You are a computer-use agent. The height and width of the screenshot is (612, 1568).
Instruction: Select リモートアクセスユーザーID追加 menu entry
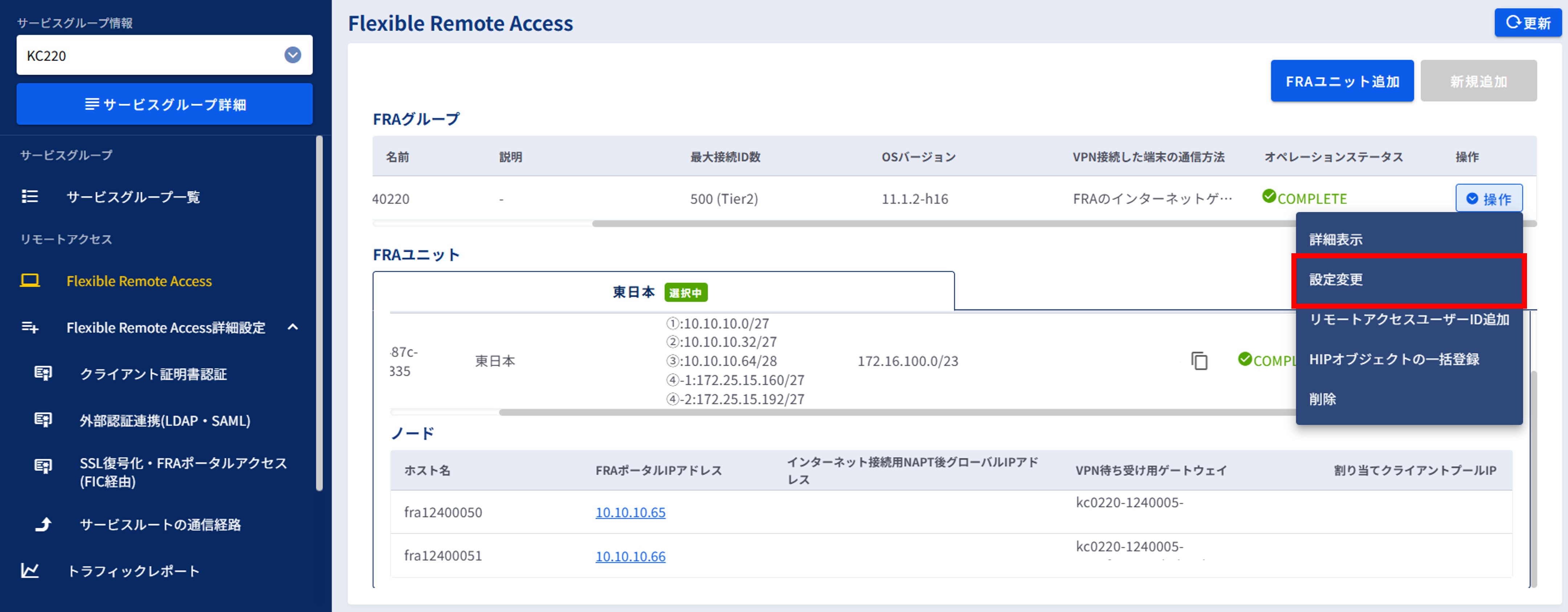[1409, 319]
